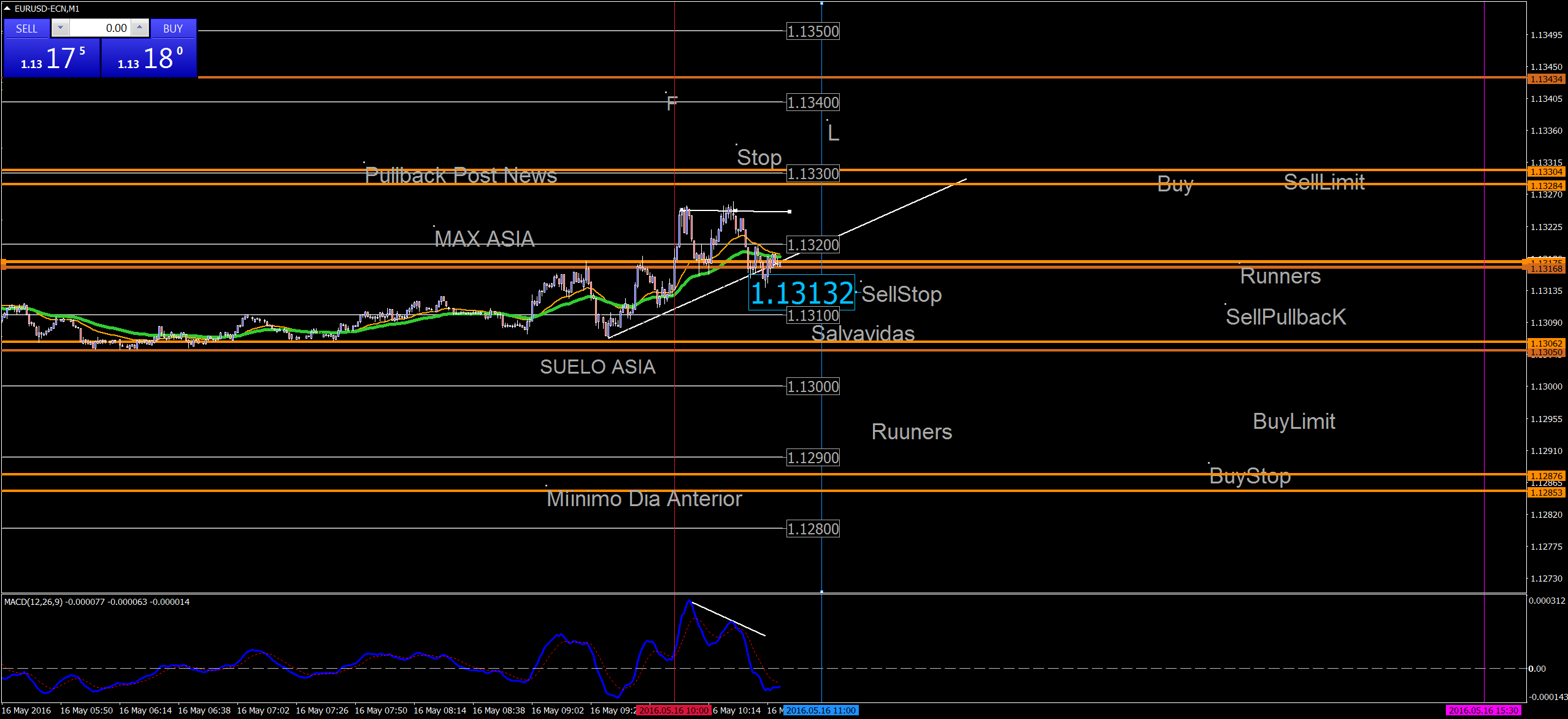Click the 1.13 17 sell price tile
The height and width of the screenshot is (719, 1568).
click(52, 59)
